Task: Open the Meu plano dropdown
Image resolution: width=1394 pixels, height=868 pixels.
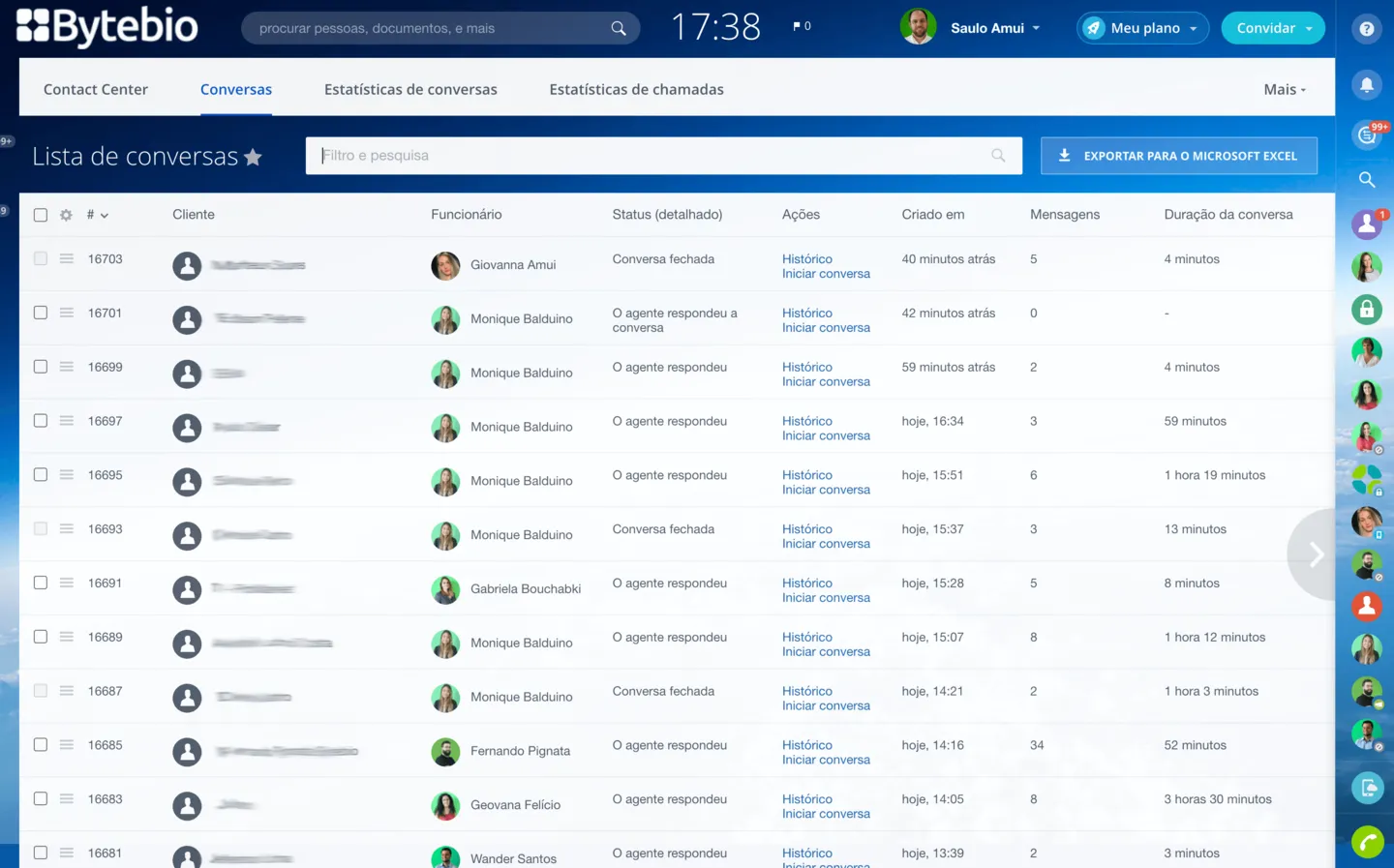Action: pyautogui.click(x=1143, y=28)
